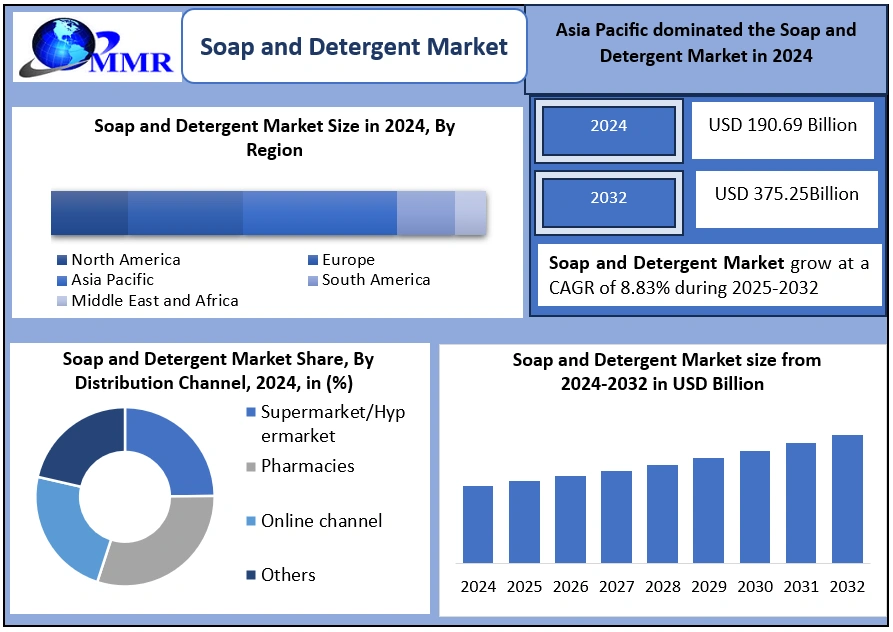This screenshot has width=893, height=632.
Task: Click the South America legend swatch
Action: (x=313, y=281)
